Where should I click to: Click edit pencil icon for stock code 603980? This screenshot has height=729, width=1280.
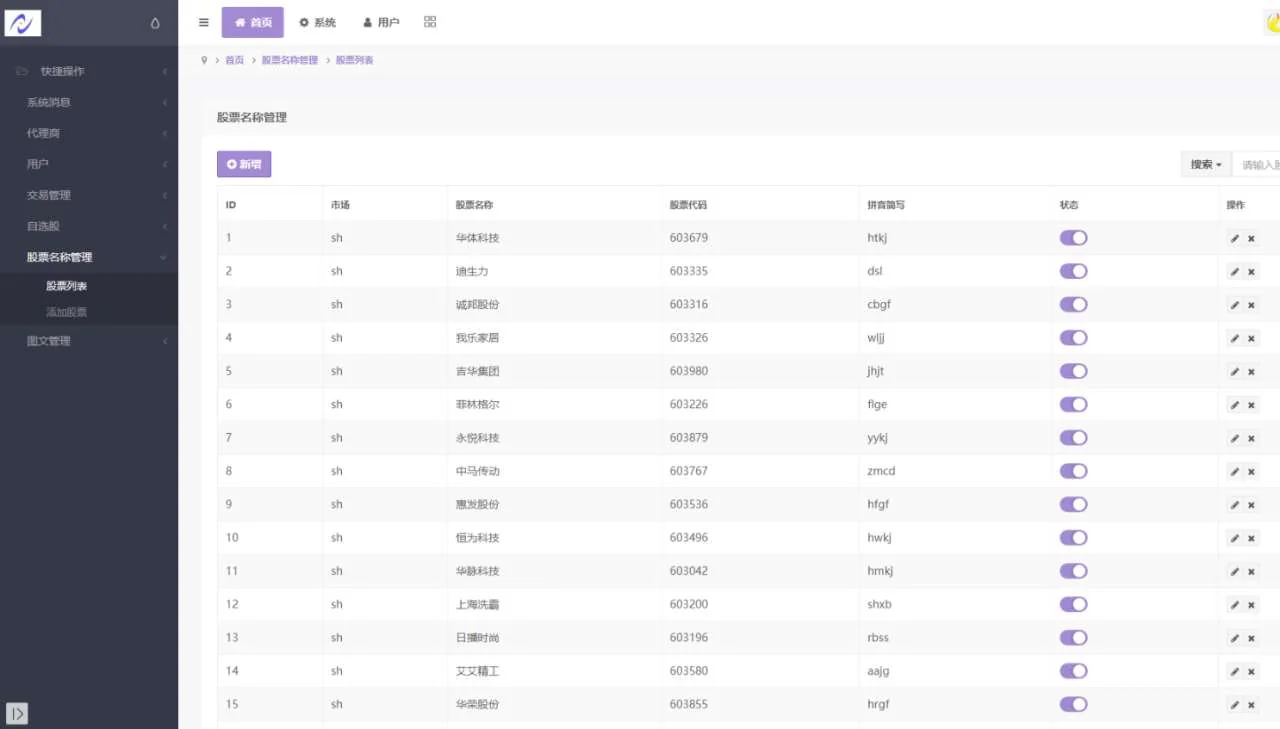click(1235, 372)
